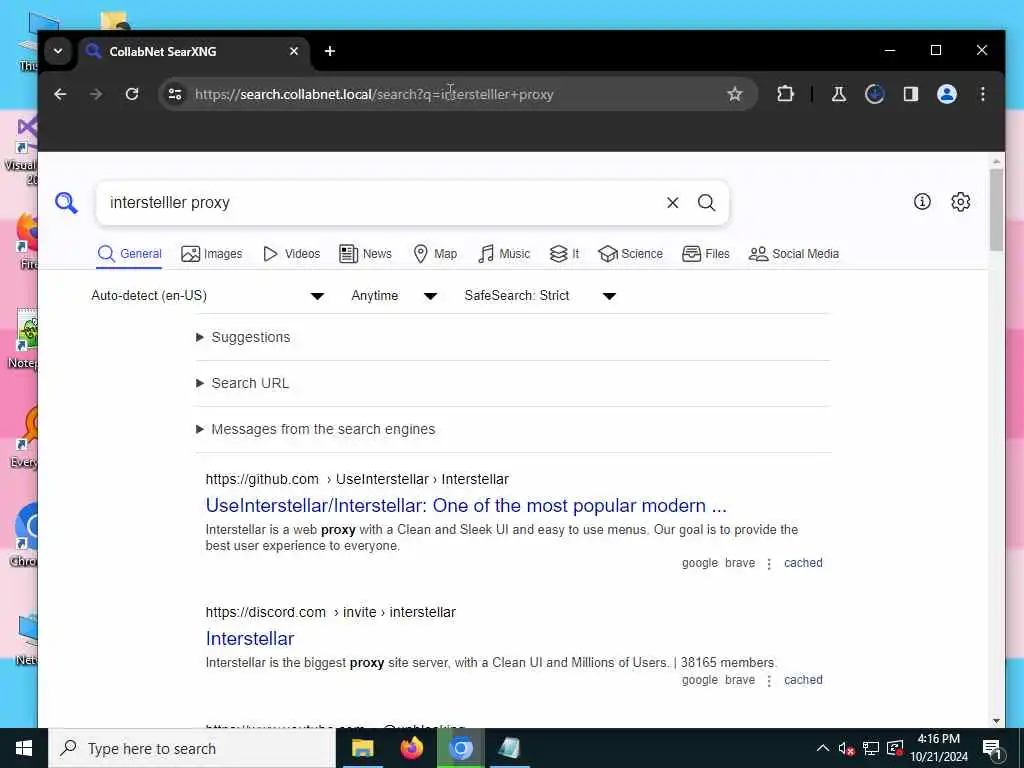Submit search with magnifier button
Viewport: 1024px width, 768px height.
(x=707, y=202)
